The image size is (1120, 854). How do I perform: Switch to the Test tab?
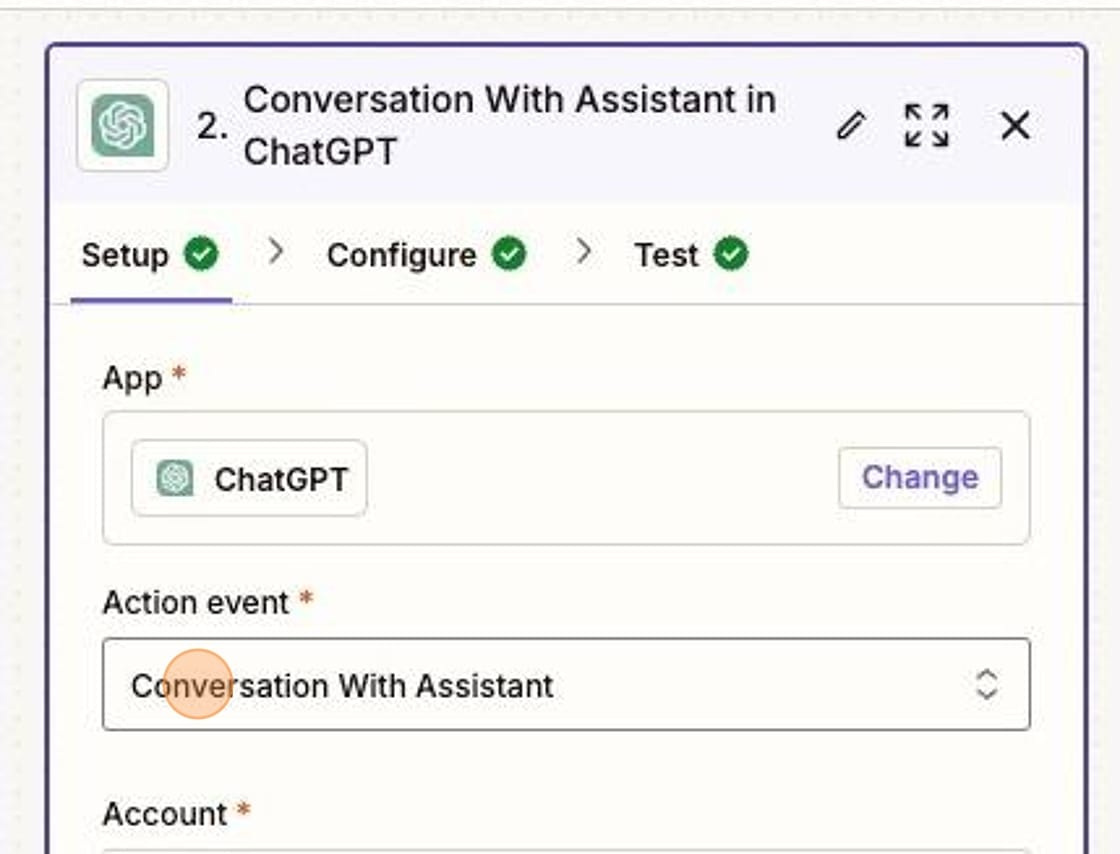coord(665,254)
